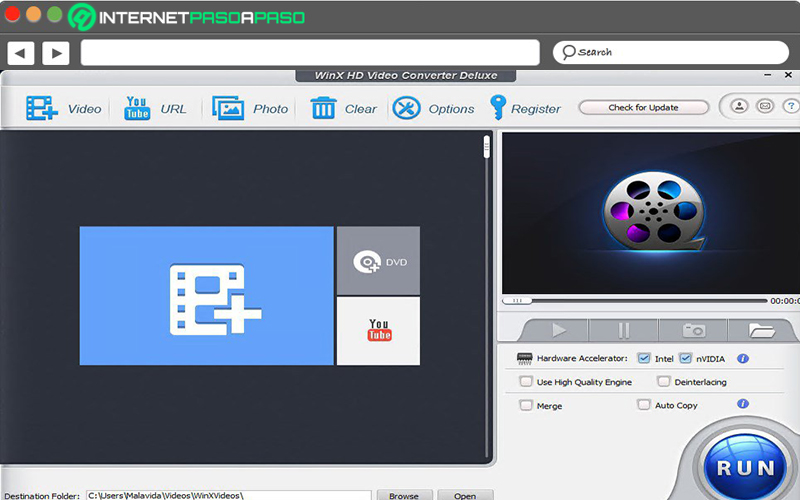
Task: Click the Open destination folder button
Action: coord(465,495)
